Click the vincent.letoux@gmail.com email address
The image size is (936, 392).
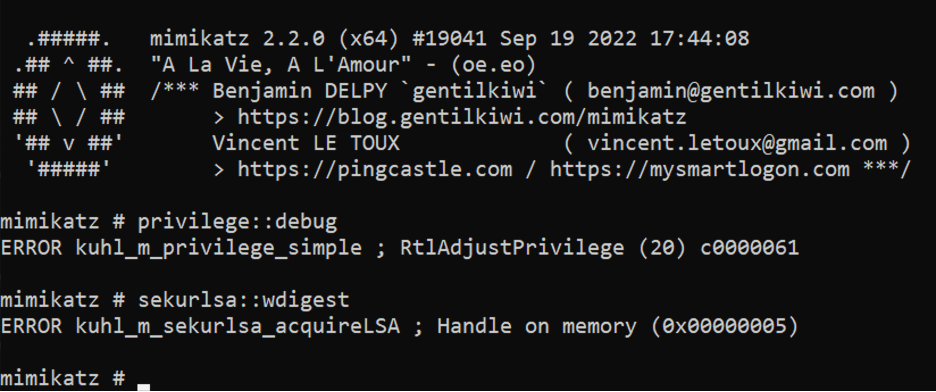click(737, 143)
